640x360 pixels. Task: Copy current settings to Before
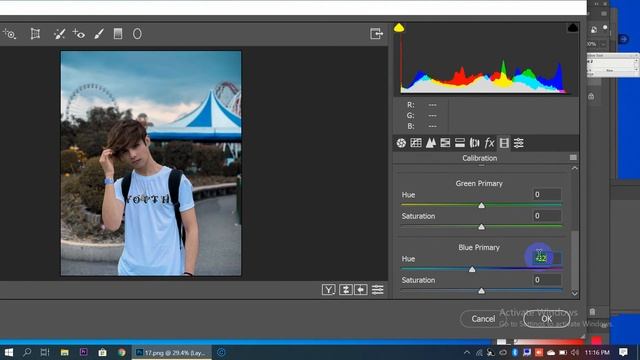point(361,290)
